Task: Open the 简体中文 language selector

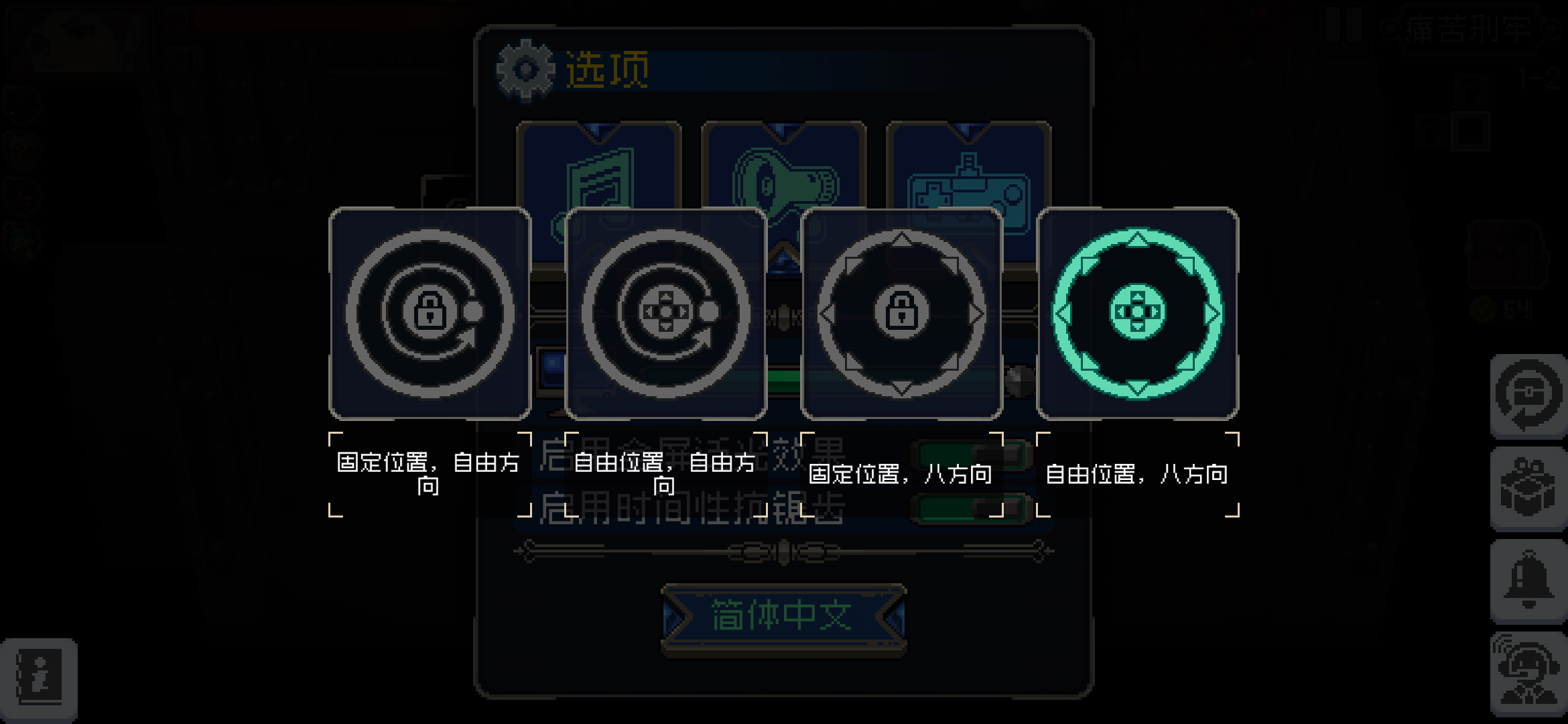Action: click(783, 617)
